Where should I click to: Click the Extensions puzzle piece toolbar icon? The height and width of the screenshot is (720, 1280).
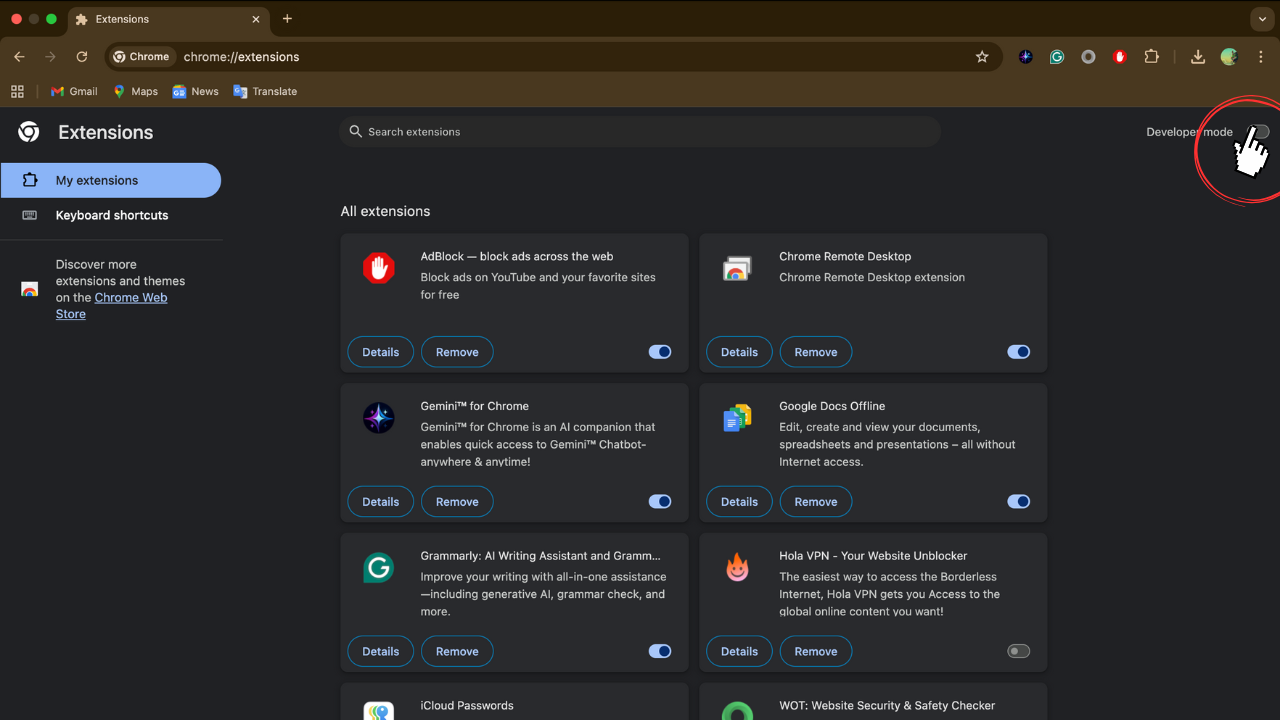tap(1151, 57)
